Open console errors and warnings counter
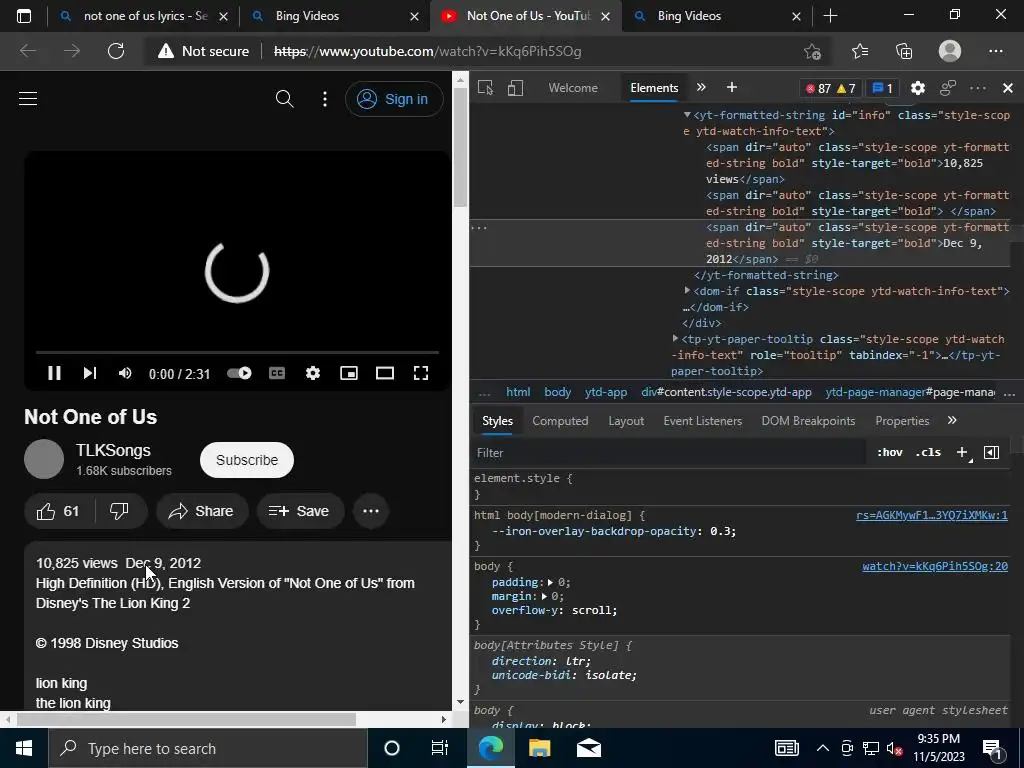The width and height of the screenshot is (1024, 768). click(x=831, y=88)
